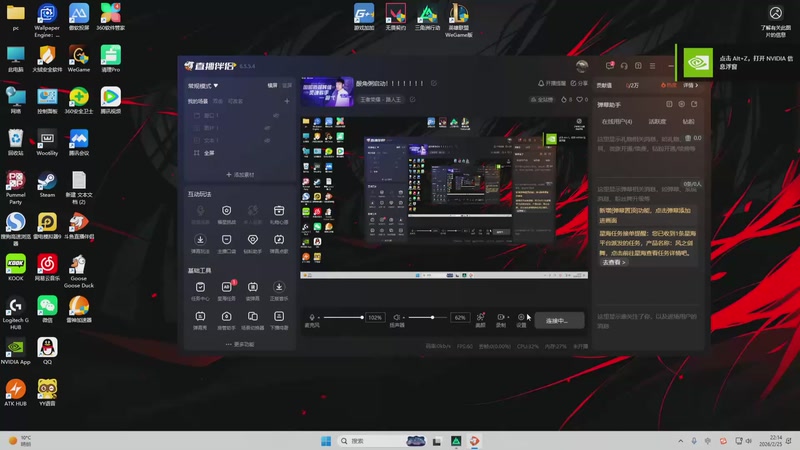Click 去查看 in task reminder

(614, 262)
